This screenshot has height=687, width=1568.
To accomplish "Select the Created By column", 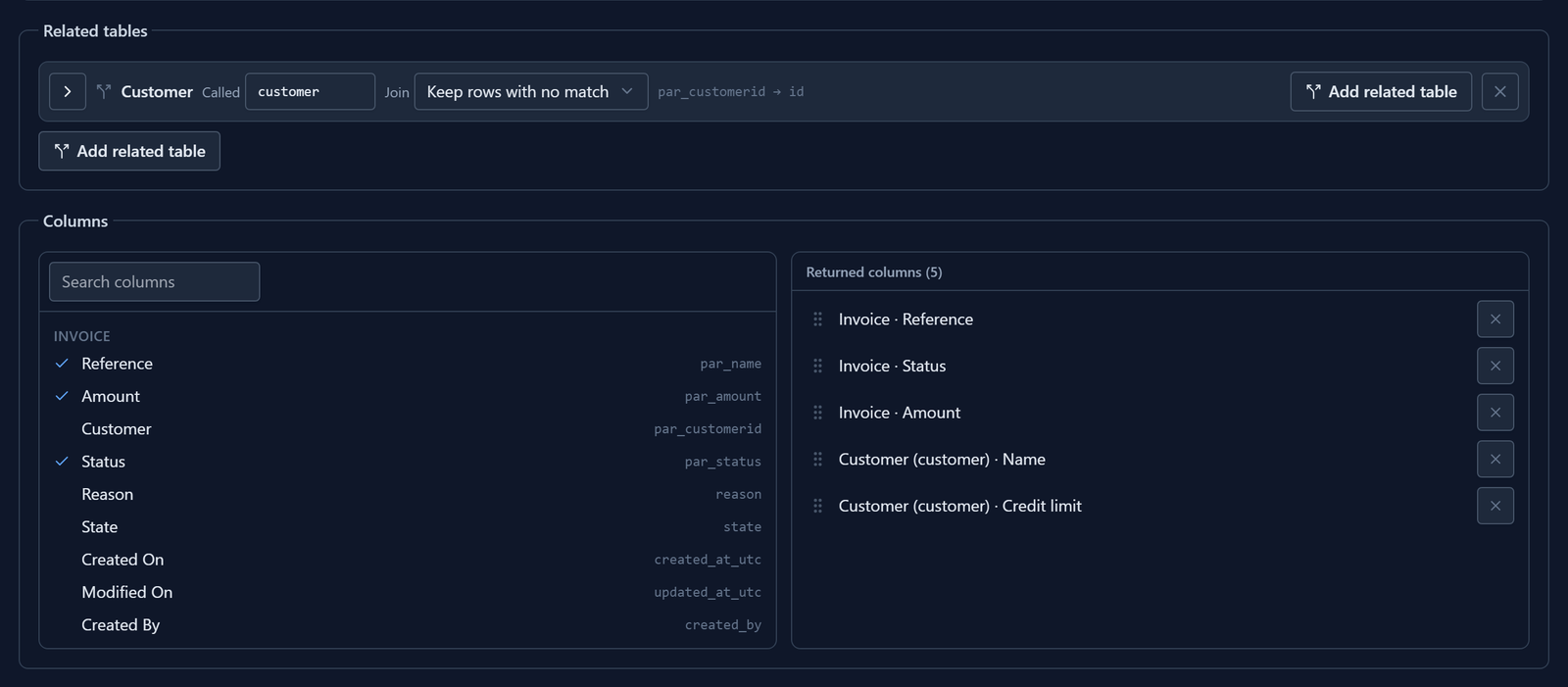I will 408,624.
